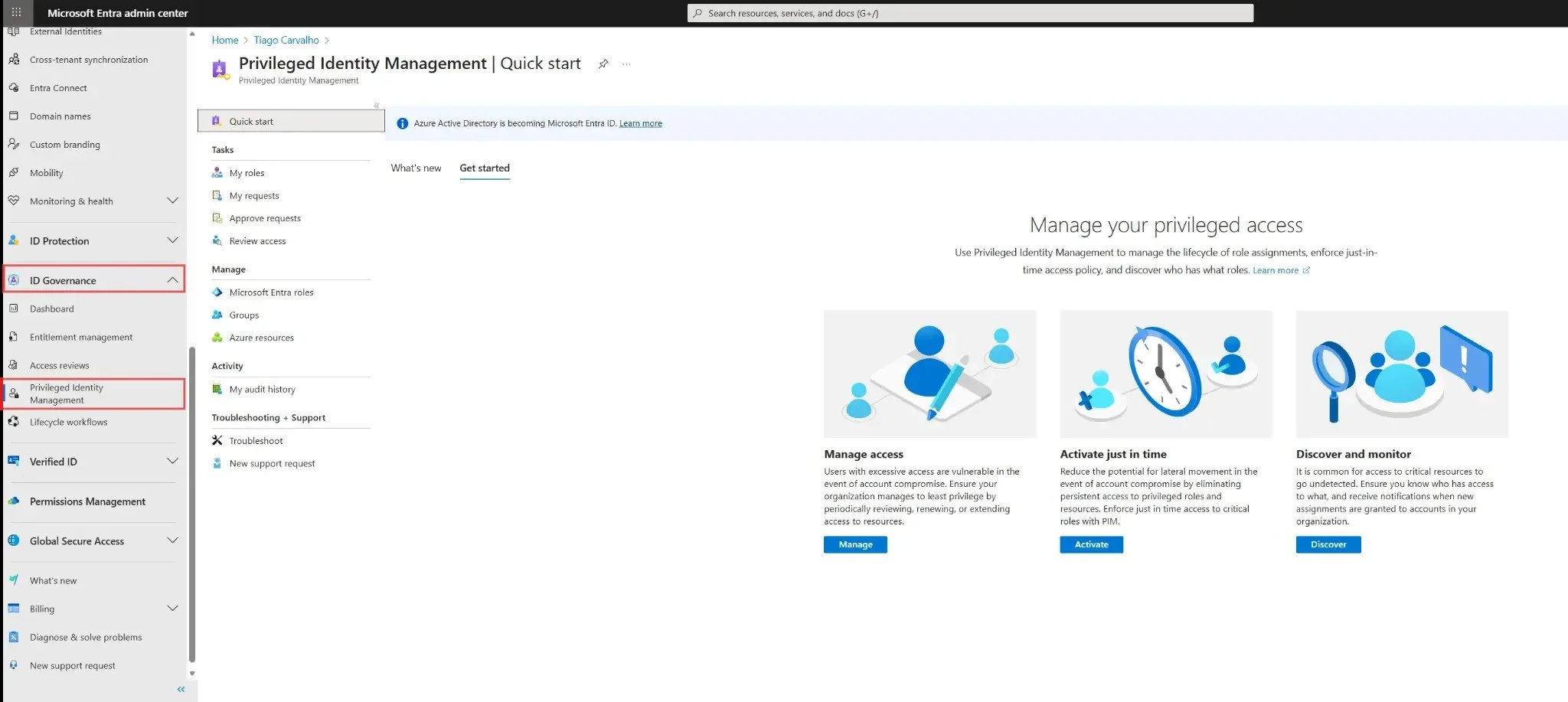Click the Groups icon in Manage section
The height and width of the screenshot is (702, 1568).
217,315
